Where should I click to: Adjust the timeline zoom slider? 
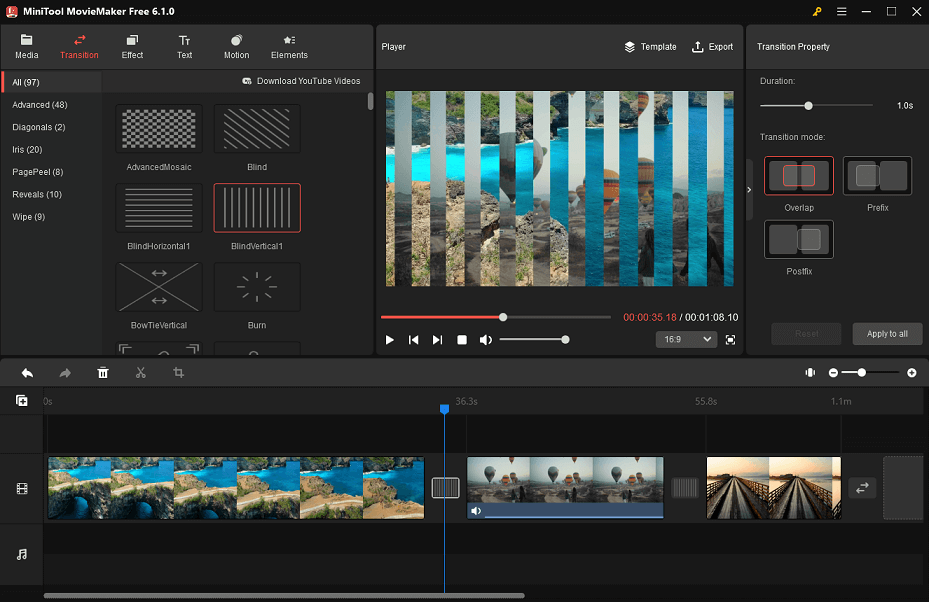[871, 373]
